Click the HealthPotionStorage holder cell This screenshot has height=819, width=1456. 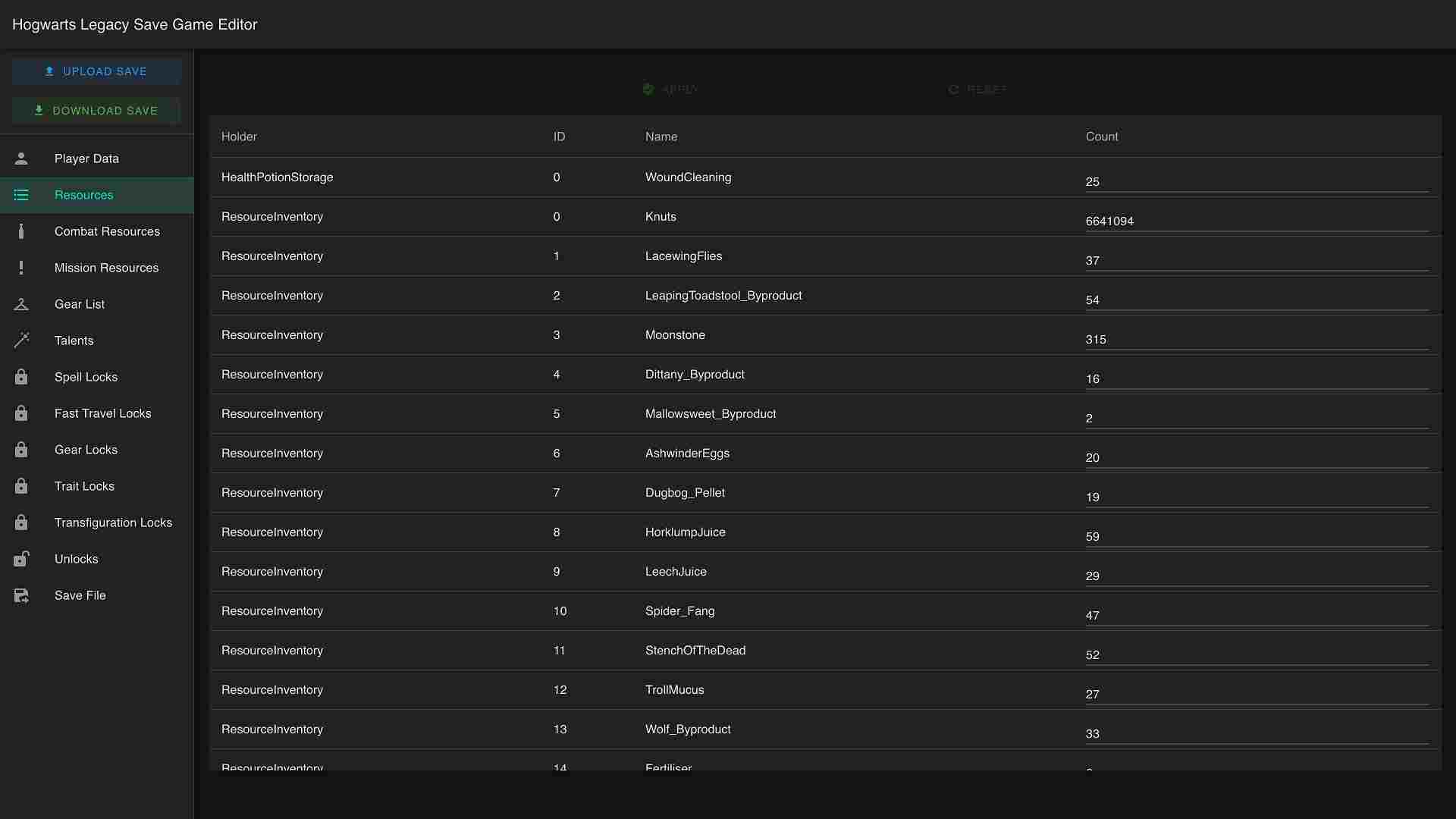tap(278, 177)
